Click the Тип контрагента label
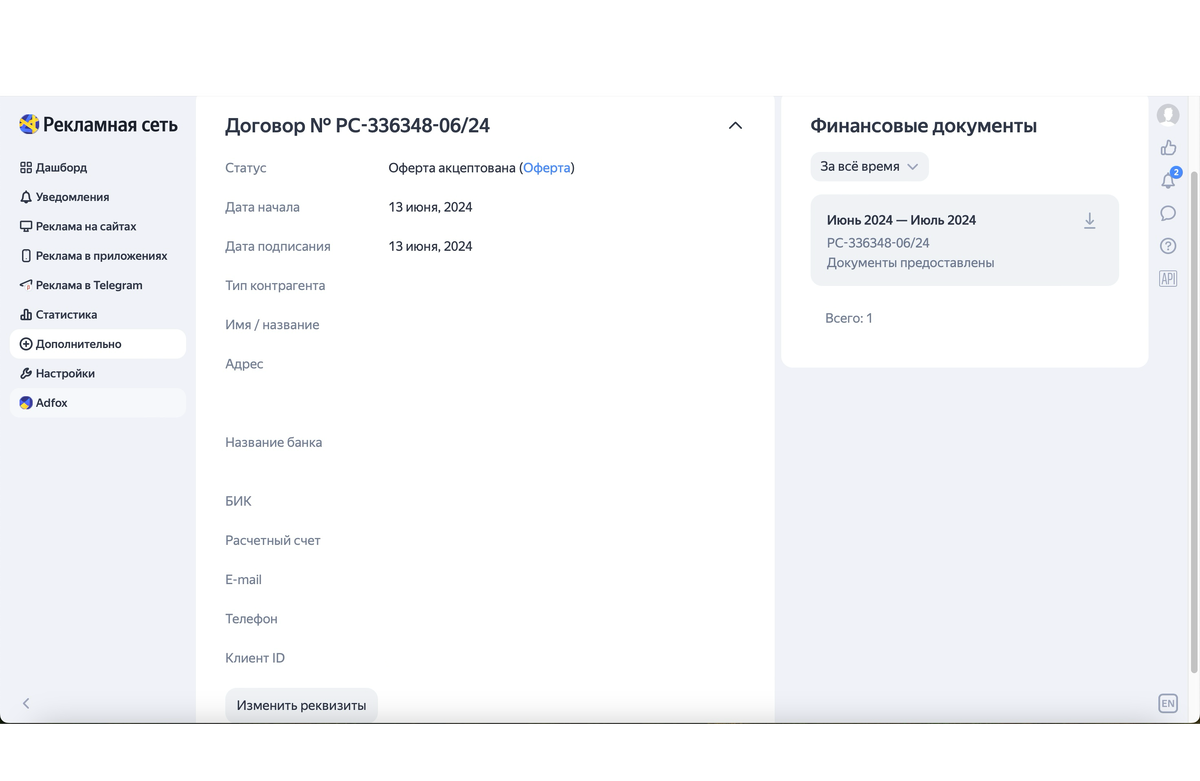1200x781 pixels. (x=275, y=285)
